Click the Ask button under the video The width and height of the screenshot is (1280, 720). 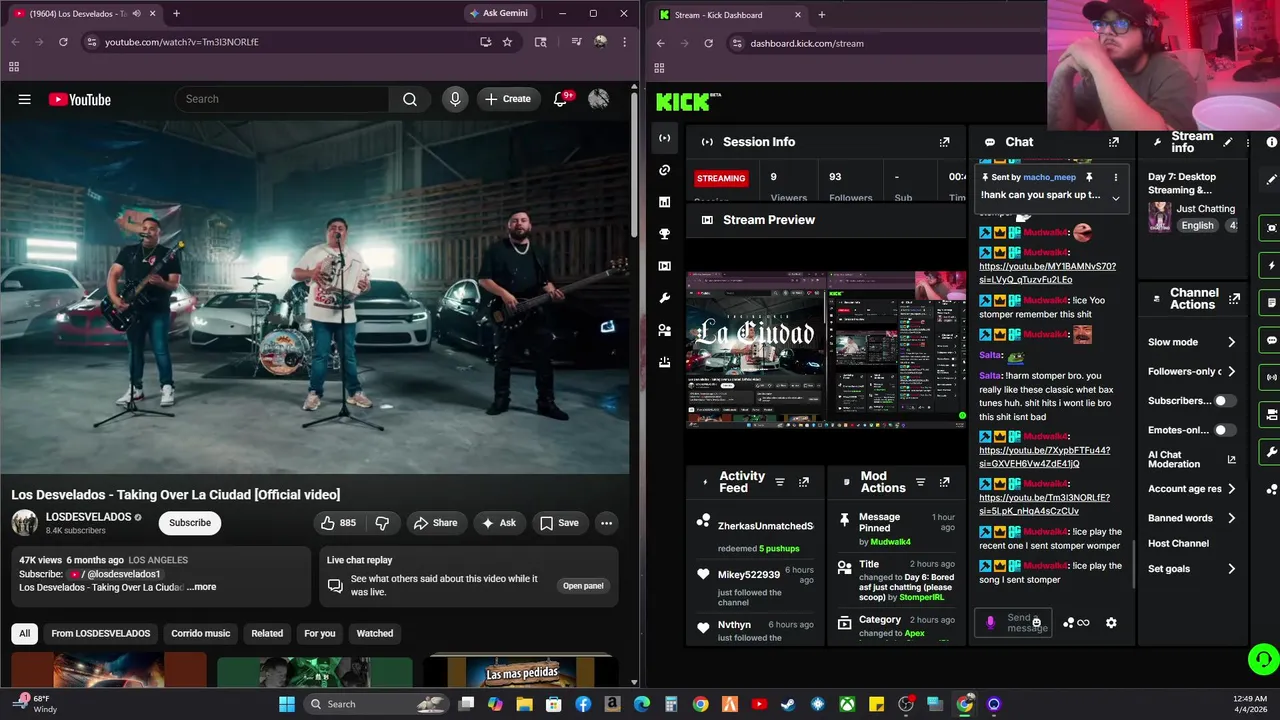(499, 523)
